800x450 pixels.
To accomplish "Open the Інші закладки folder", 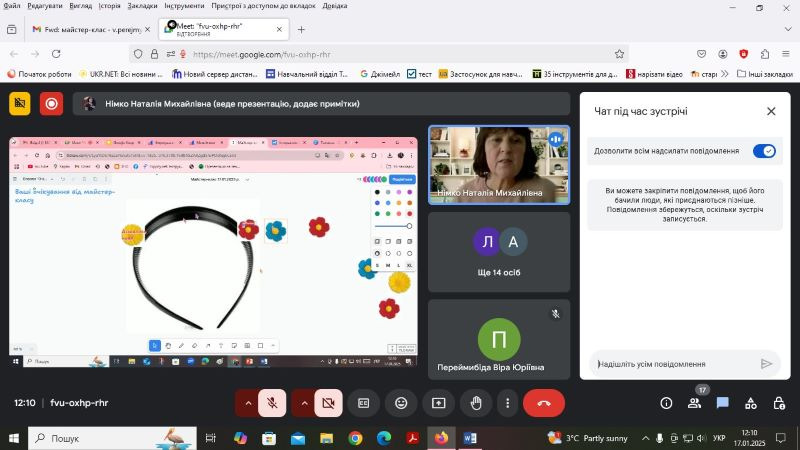I will (x=765, y=74).
